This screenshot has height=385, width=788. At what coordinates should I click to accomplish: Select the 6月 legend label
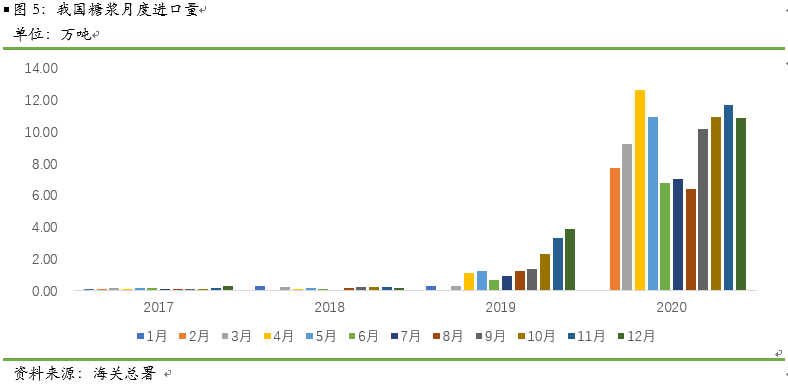[368, 336]
